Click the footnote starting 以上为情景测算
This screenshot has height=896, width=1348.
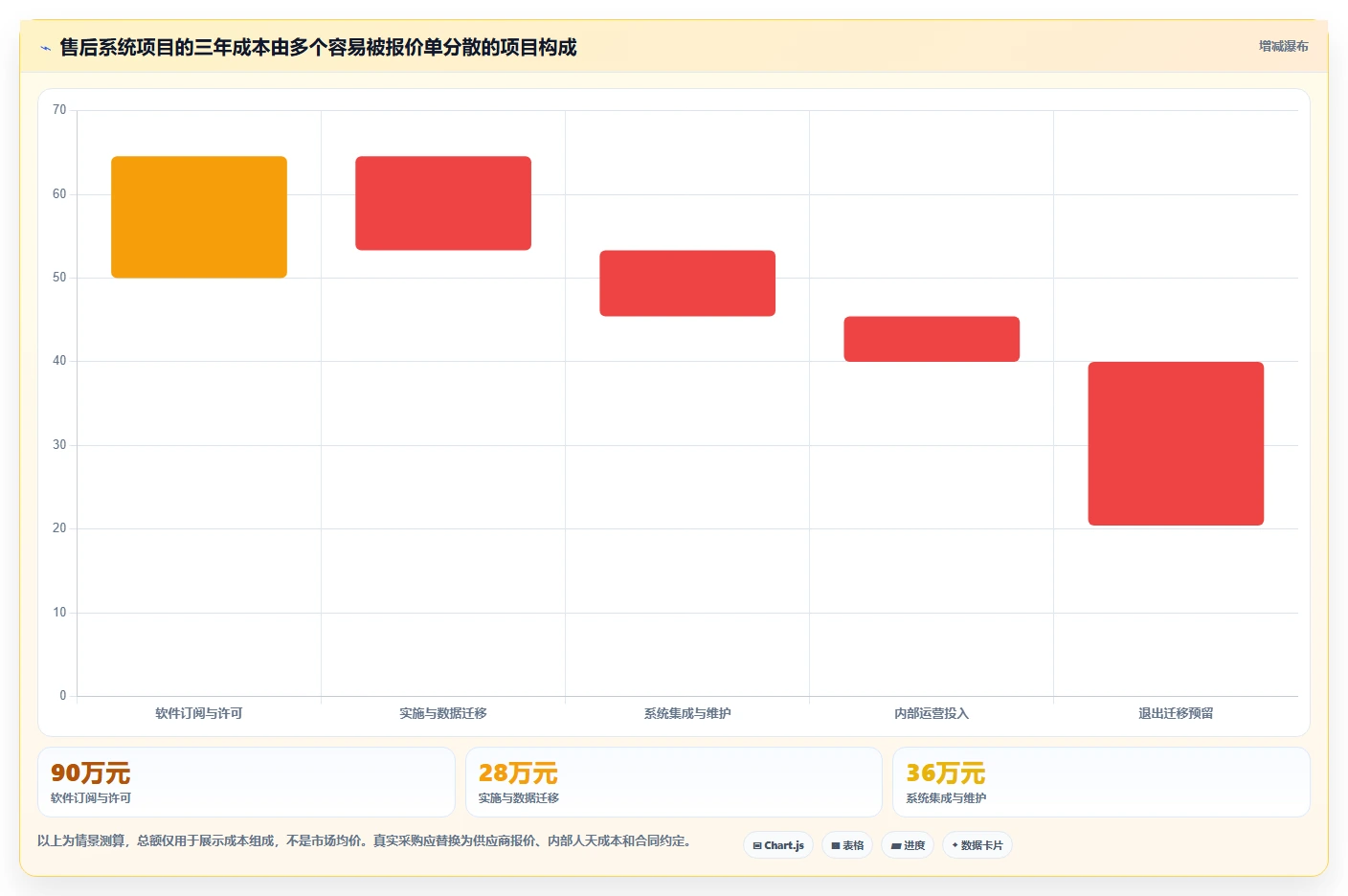point(364,840)
